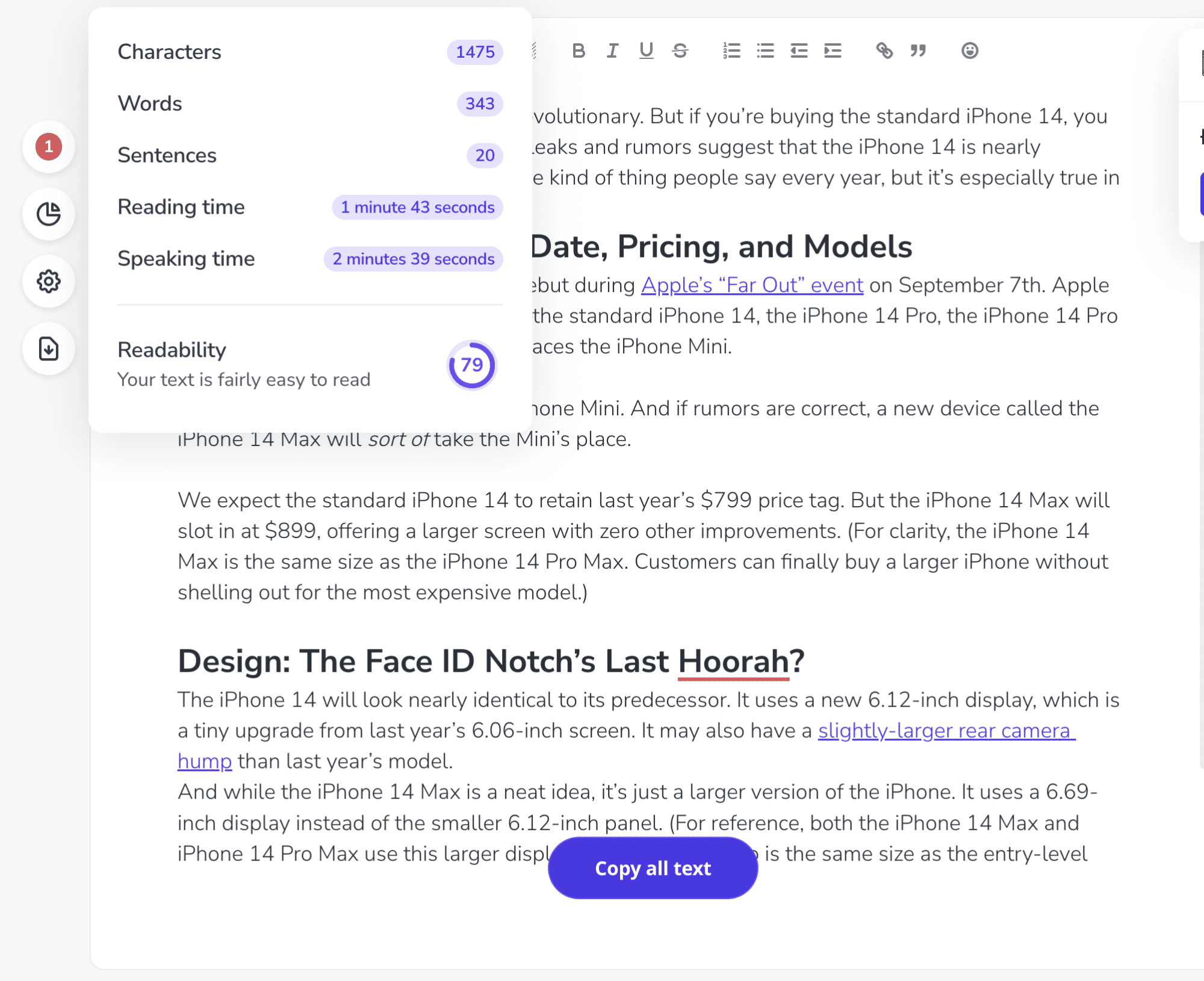The width and height of the screenshot is (1204, 981).
Task: Decrease the paragraph indent
Action: point(799,51)
